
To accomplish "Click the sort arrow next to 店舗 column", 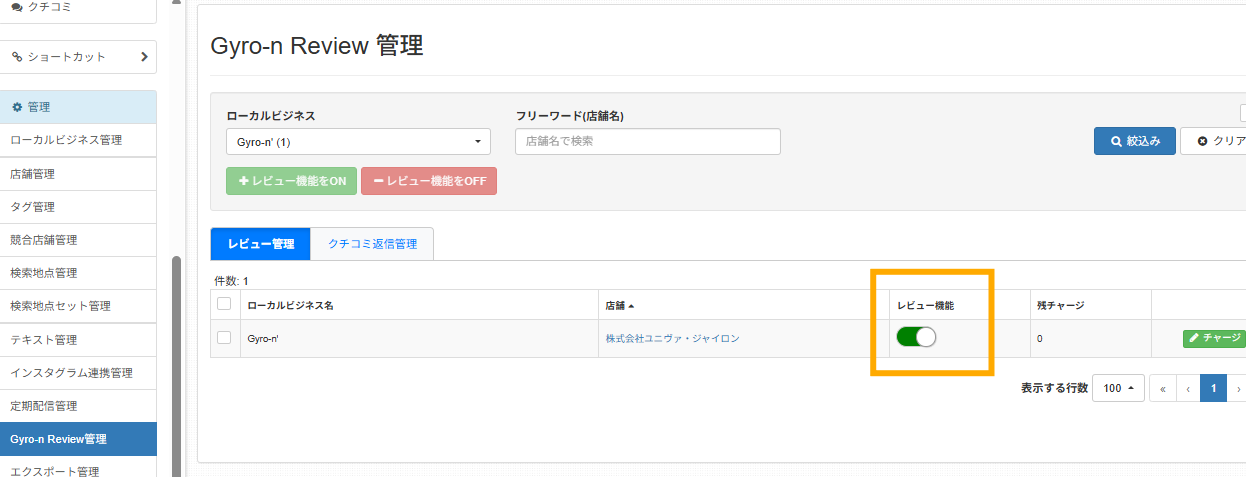I will coord(631,306).
